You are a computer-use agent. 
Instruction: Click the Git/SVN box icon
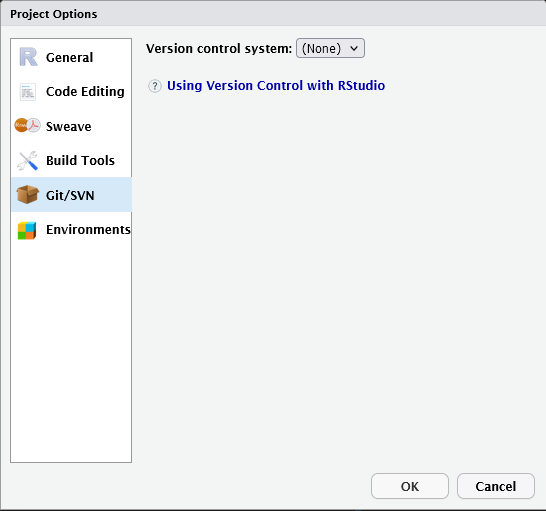click(x=28, y=194)
